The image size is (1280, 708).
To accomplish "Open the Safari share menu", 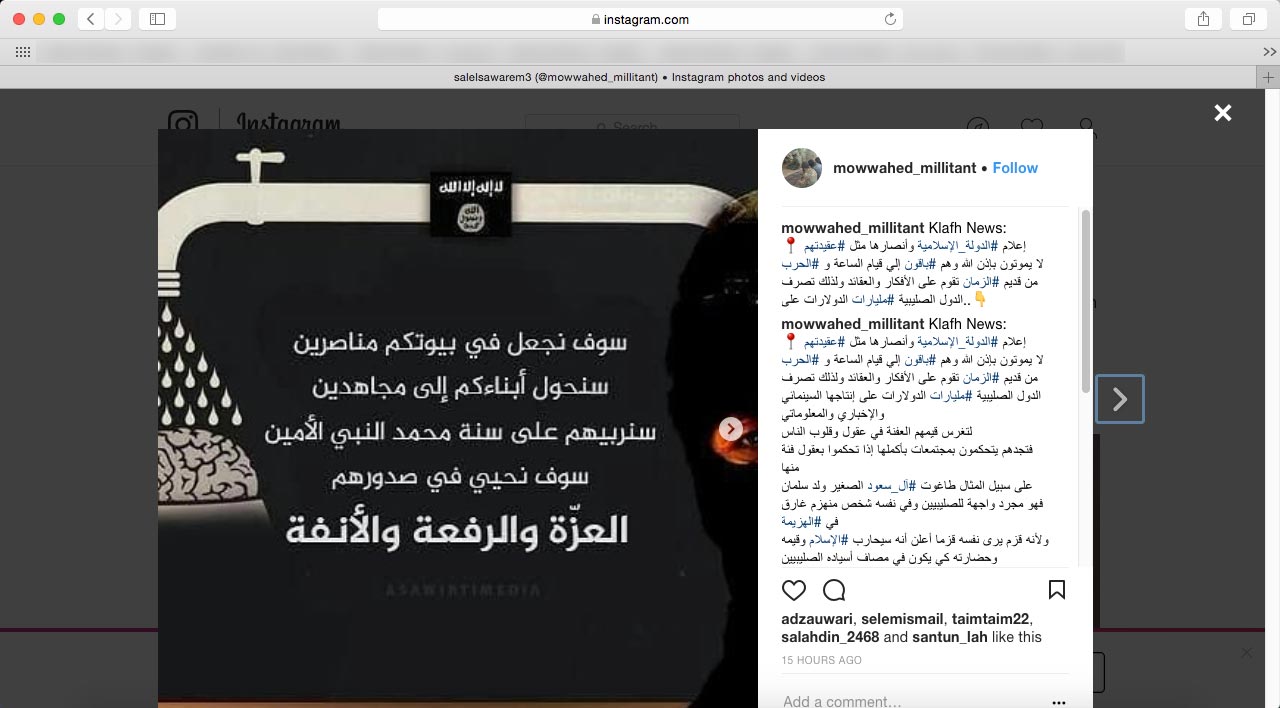I will point(1203,19).
